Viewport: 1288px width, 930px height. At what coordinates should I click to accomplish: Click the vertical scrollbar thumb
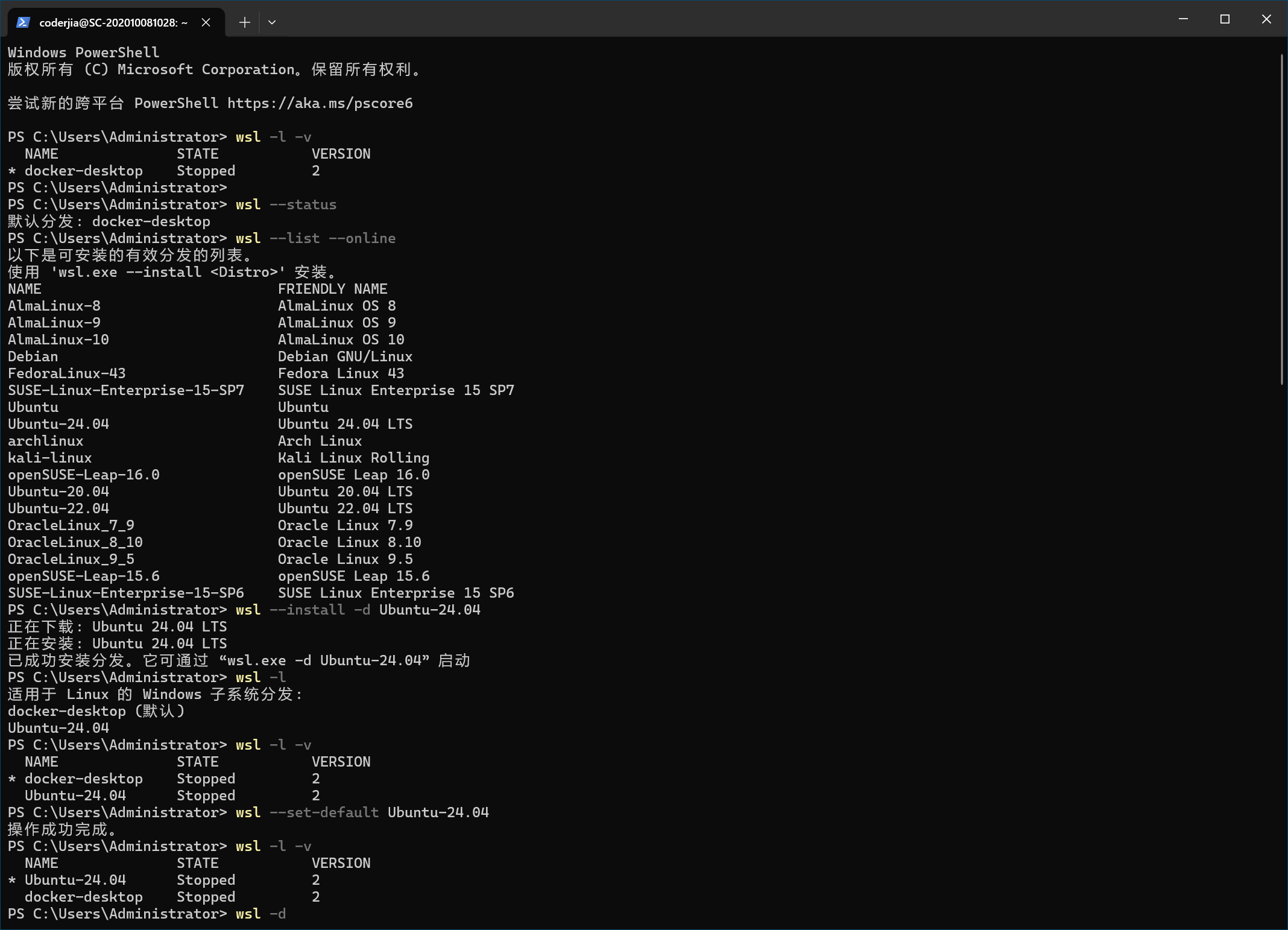pos(1281,220)
